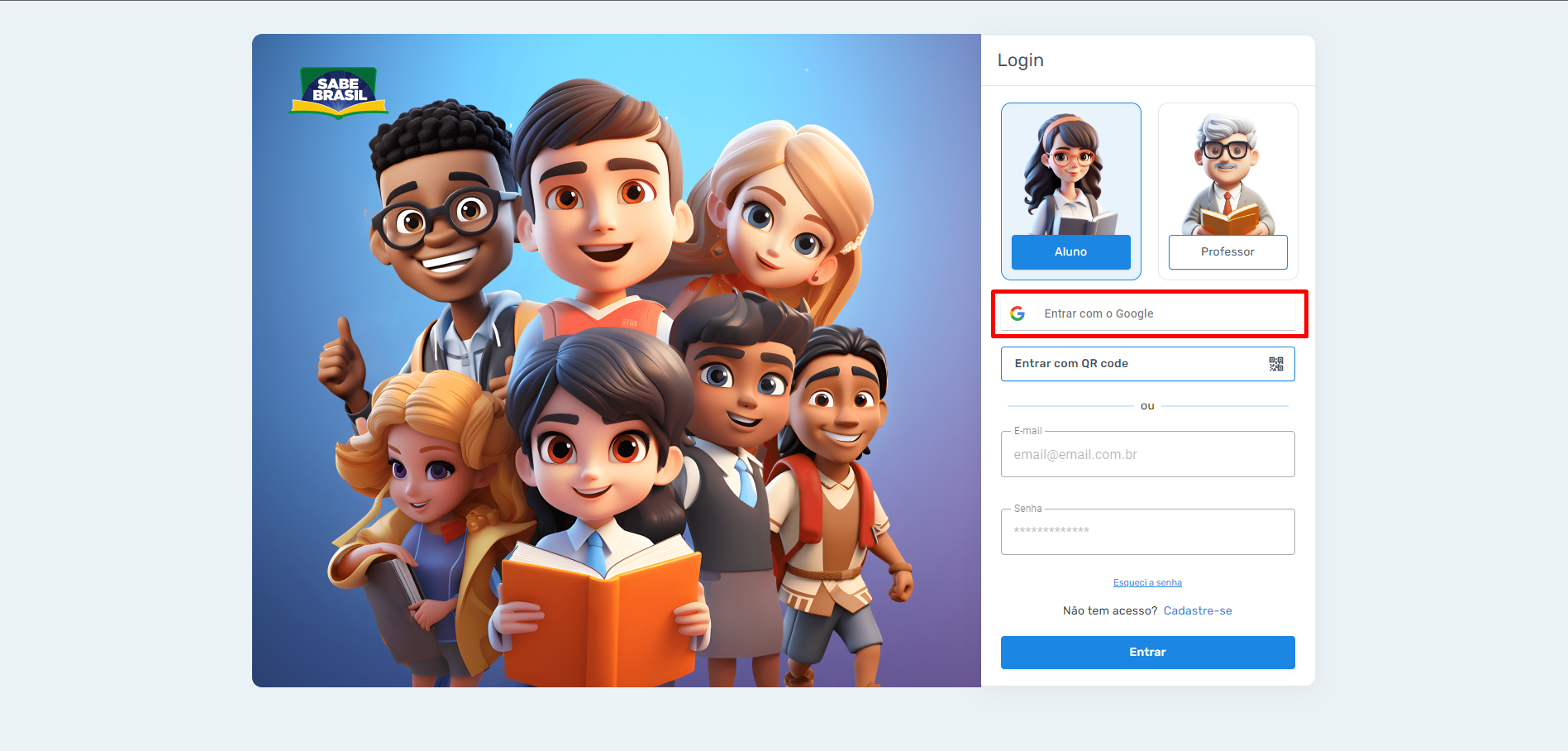Image resolution: width=1568 pixels, height=751 pixels.
Task: Select the Professor avatar image
Action: (x=1228, y=174)
